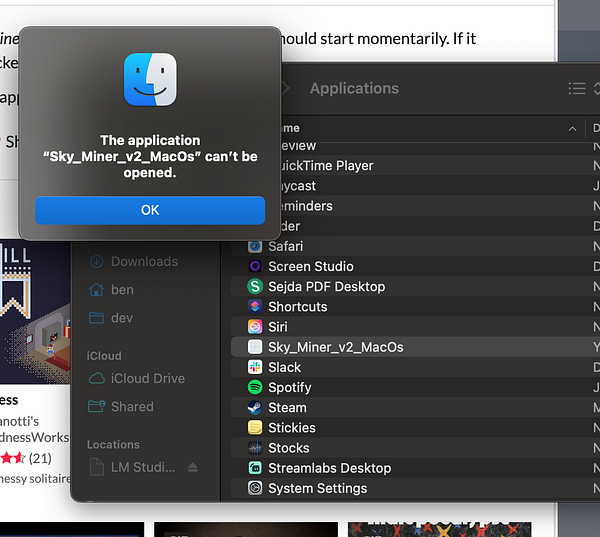Click the Steam app icon
Viewport: 600px width, 537px height.
255,408
